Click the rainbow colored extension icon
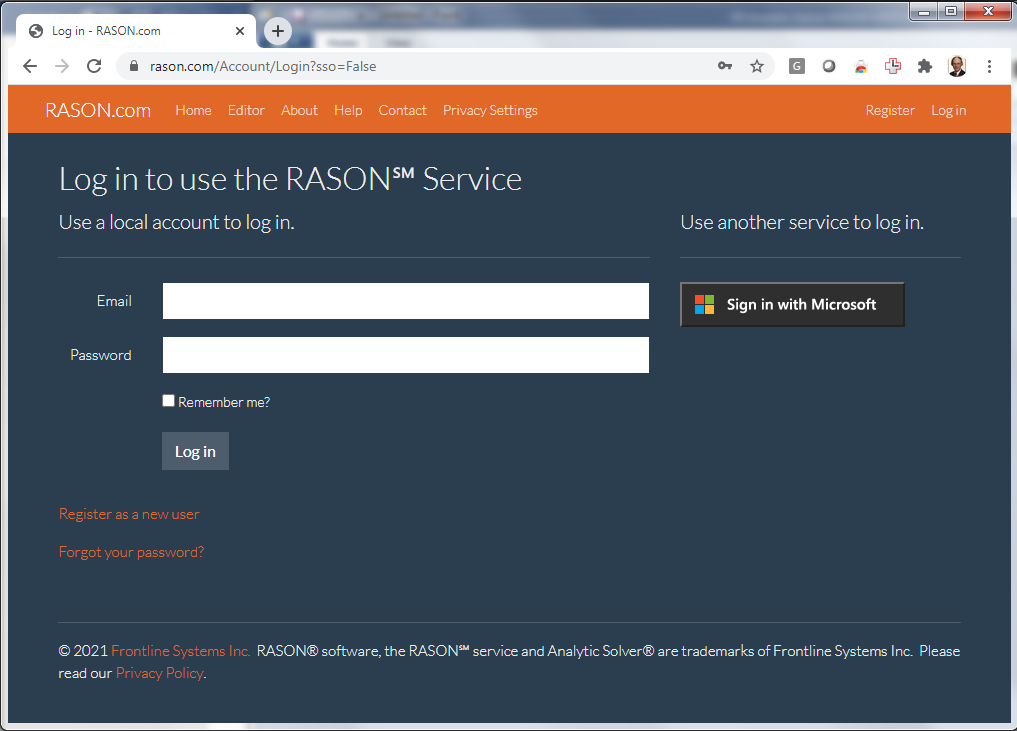The image size is (1017, 731). [861, 66]
